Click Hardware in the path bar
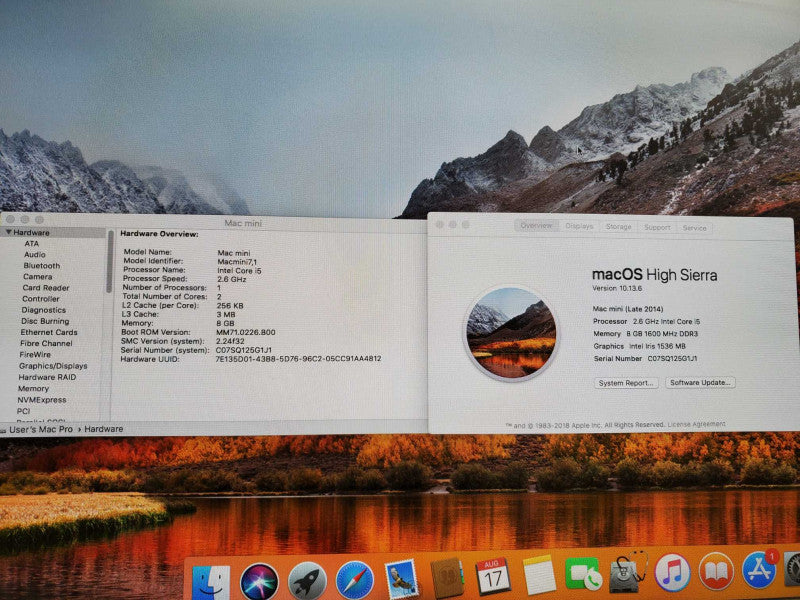This screenshot has width=800, height=600. pos(104,429)
